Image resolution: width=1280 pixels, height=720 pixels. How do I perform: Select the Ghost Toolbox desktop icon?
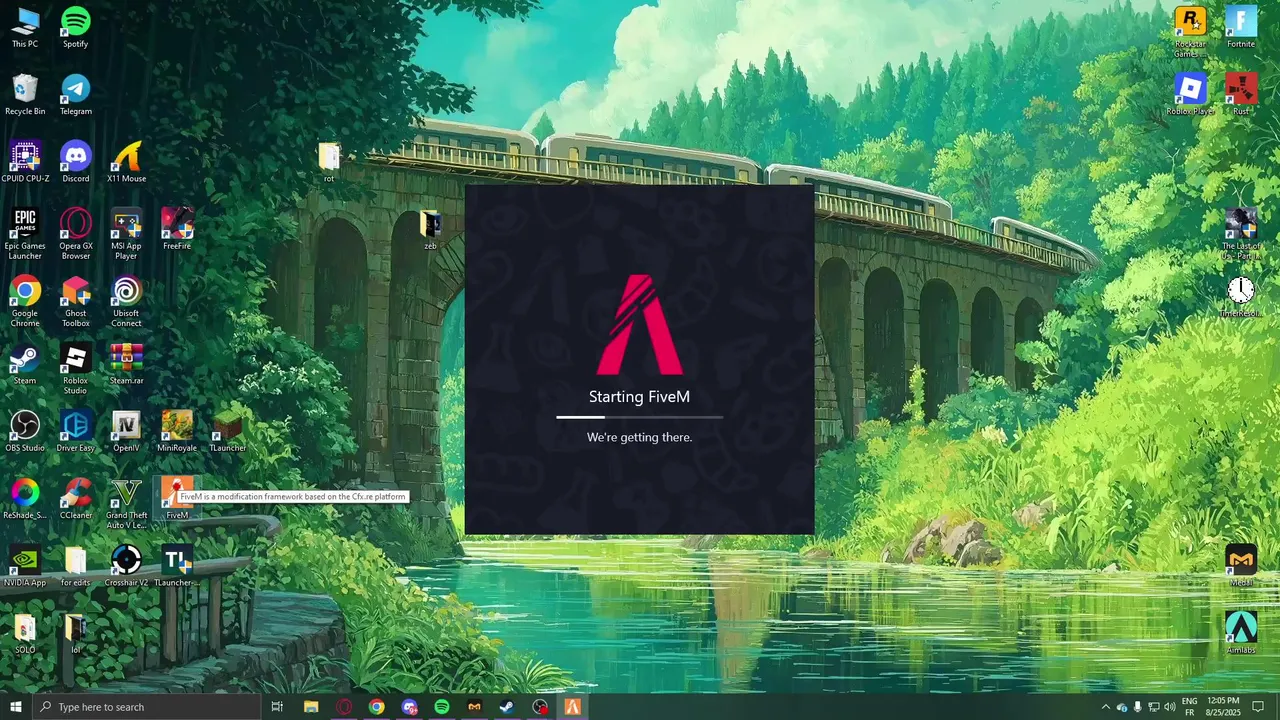pyautogui.click(x=76, y=302)
